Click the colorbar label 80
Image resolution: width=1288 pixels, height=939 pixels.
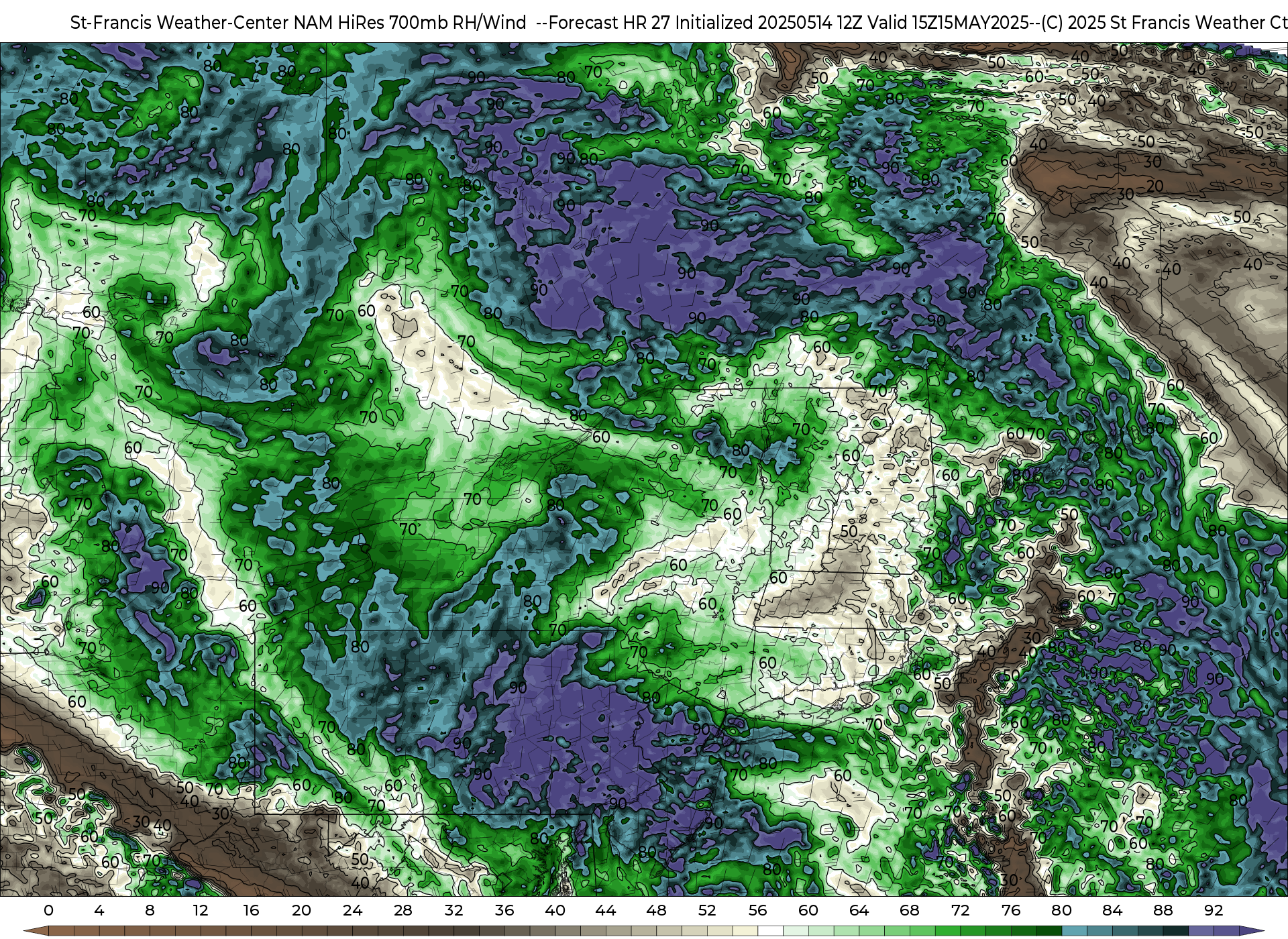[x=1061, y=910]
